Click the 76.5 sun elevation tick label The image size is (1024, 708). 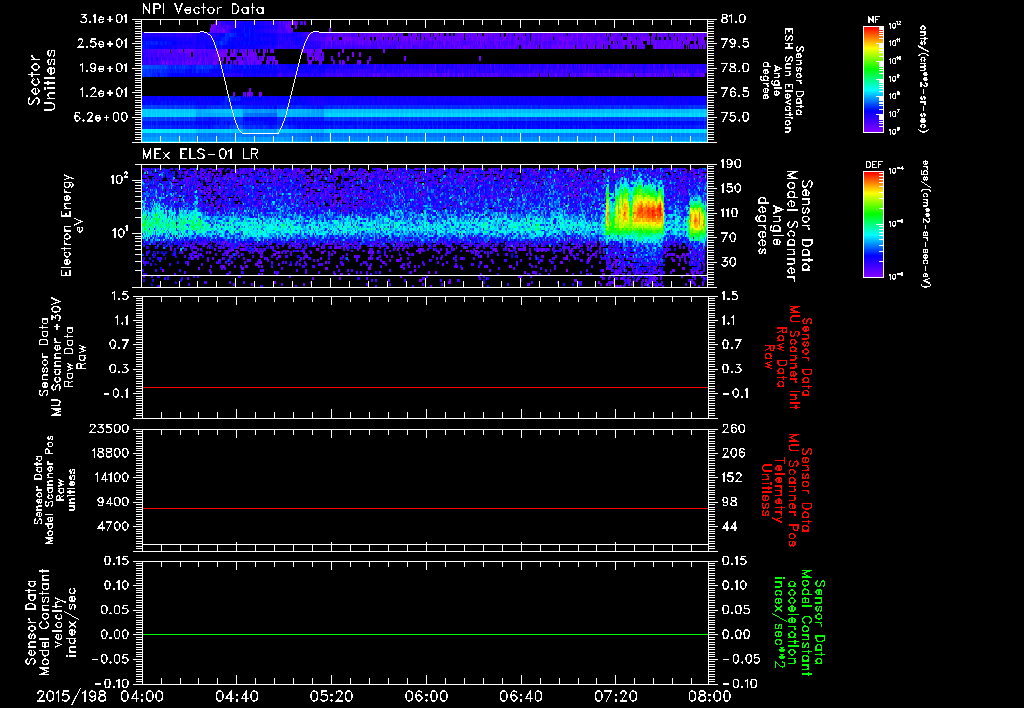click(735, 93)
